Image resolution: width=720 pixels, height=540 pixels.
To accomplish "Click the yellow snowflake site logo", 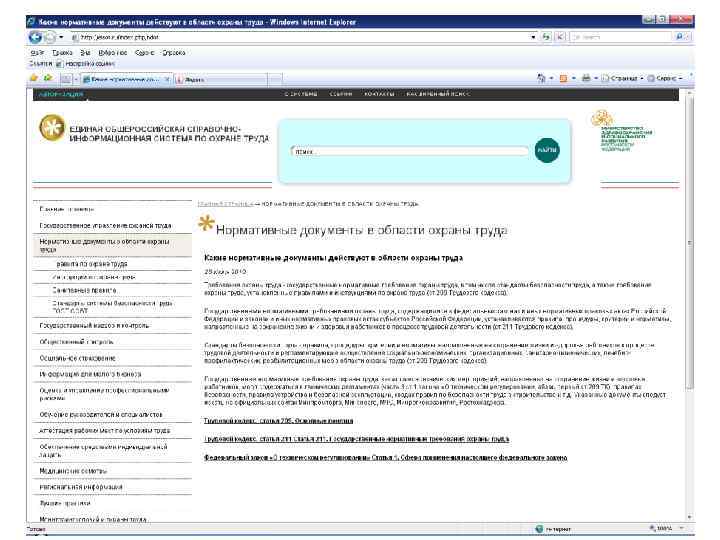I will click(52, 127).
